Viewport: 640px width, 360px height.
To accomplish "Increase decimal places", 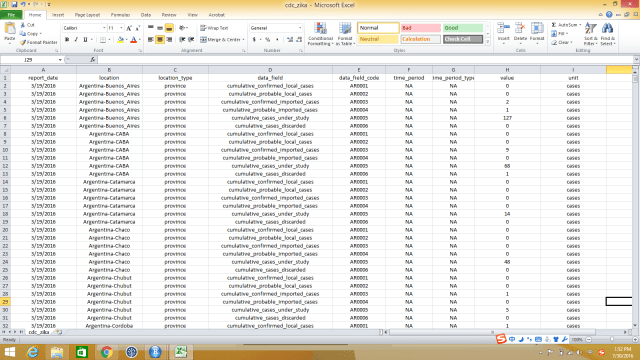I will tap(290, 40).
